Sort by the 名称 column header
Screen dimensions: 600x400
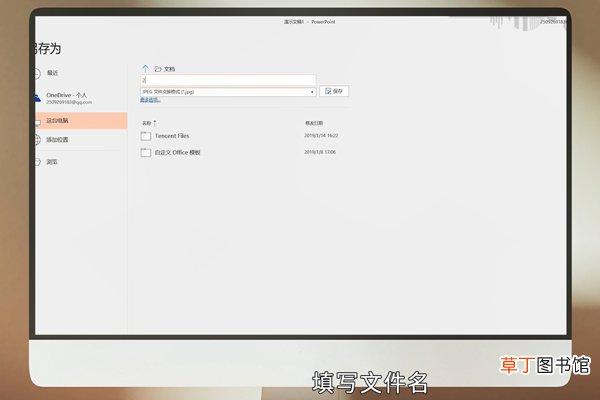click(x=147, y=123)
